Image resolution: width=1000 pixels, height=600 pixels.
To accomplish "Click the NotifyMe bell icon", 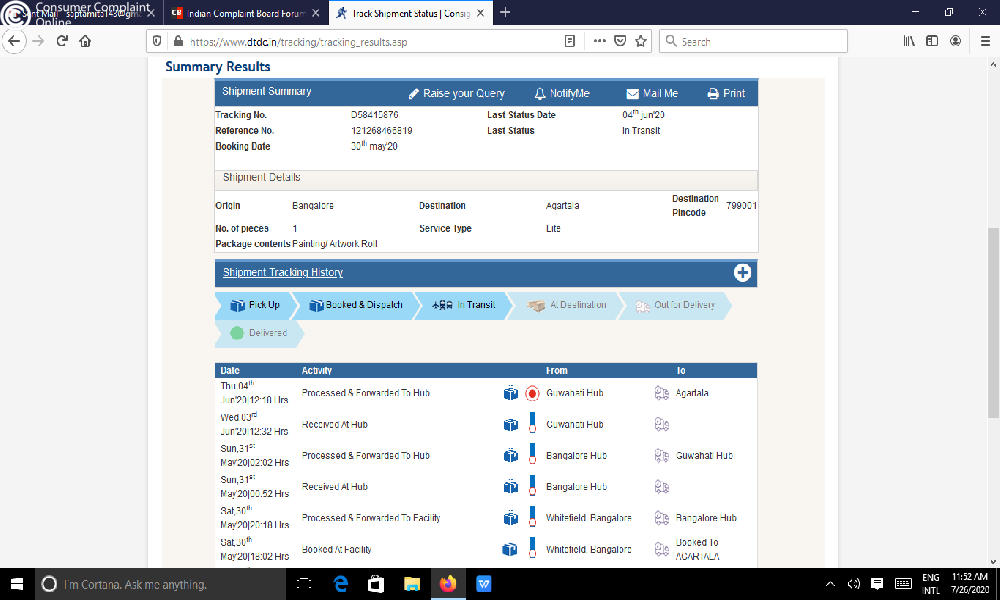I will [x=541, y=93].
